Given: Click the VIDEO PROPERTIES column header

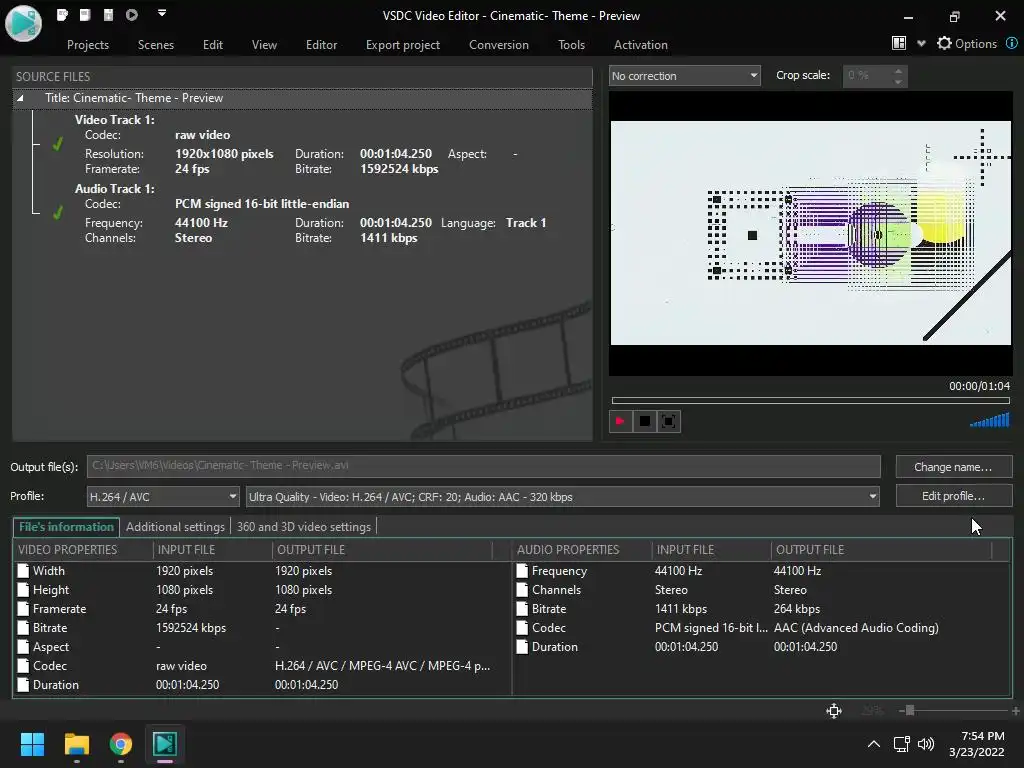Looking at the screenshot, I should click(x=83, y=550).
